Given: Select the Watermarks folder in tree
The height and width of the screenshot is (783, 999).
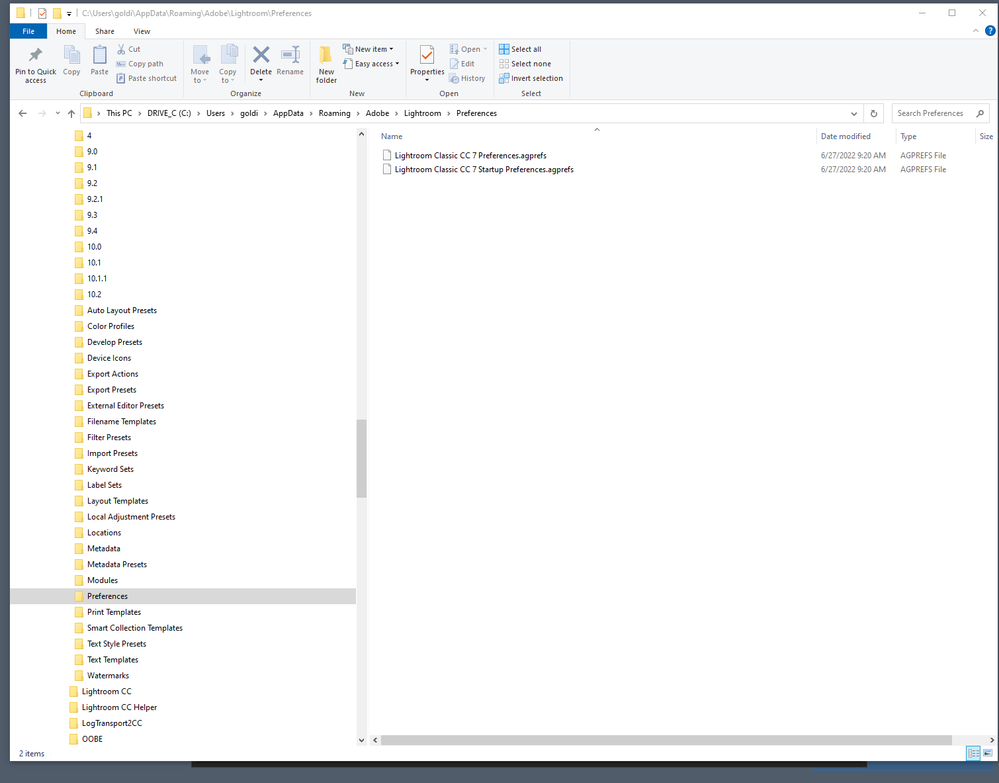Looking at the screenshot, I should pos(108,675).
